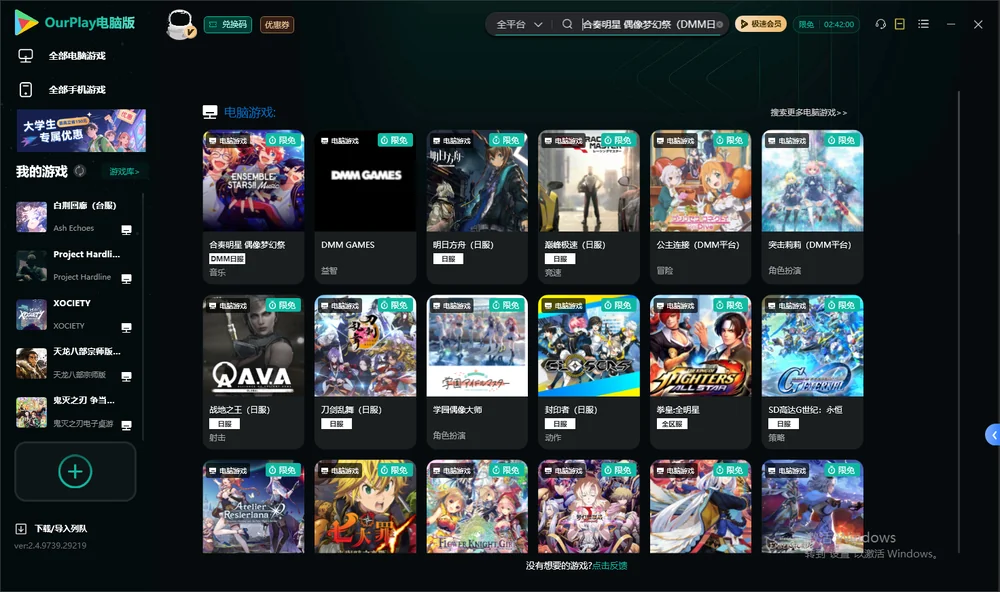Open the 七大罪 game card
This screenshot has height=592, width=1000.
point(365,507)
